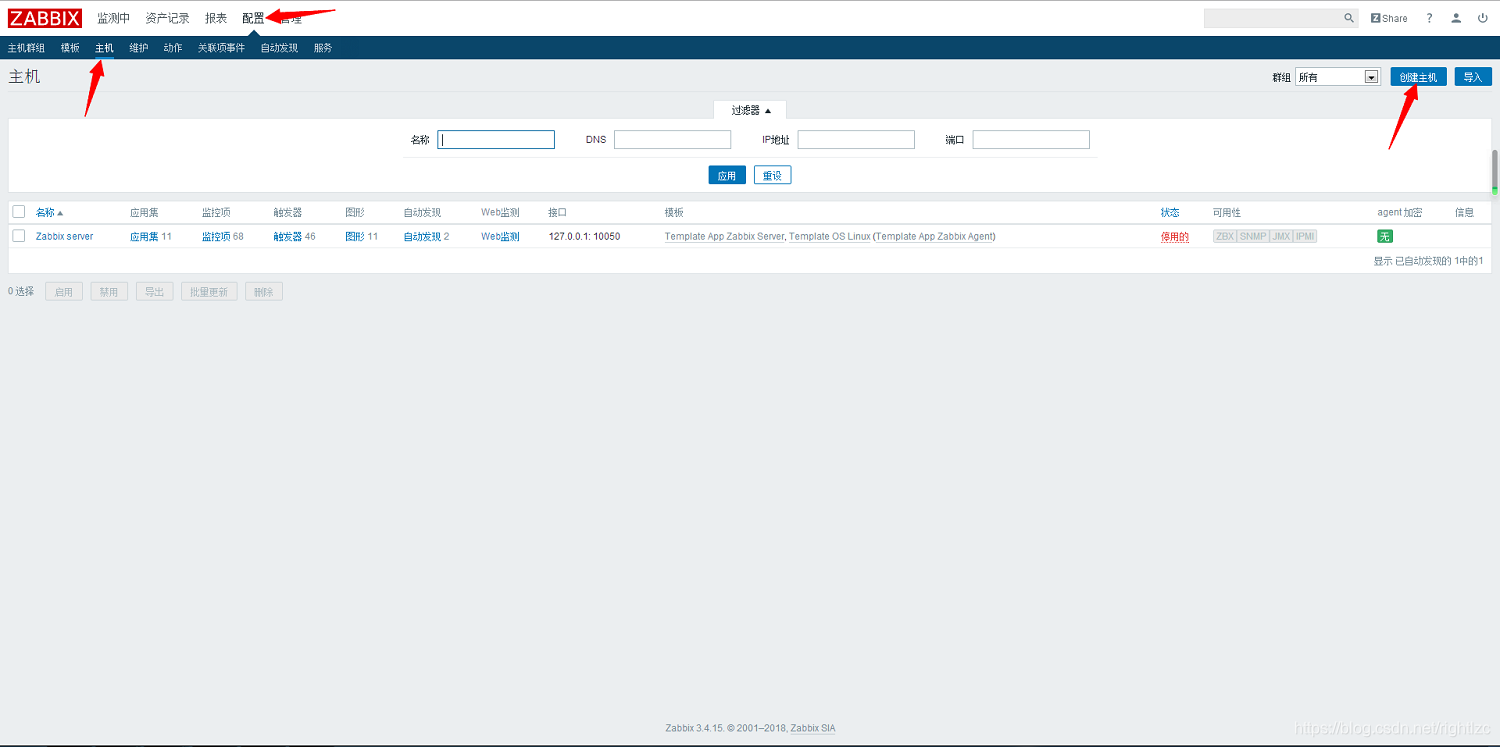Click the SNMP availability indicator

click(1253, 237)
